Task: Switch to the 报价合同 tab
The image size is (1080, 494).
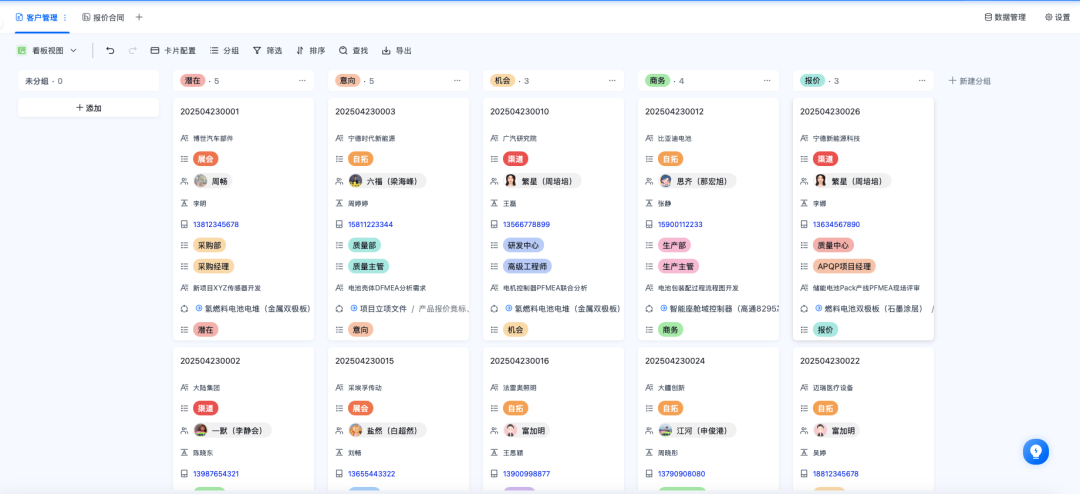Action: click(103, 17)
